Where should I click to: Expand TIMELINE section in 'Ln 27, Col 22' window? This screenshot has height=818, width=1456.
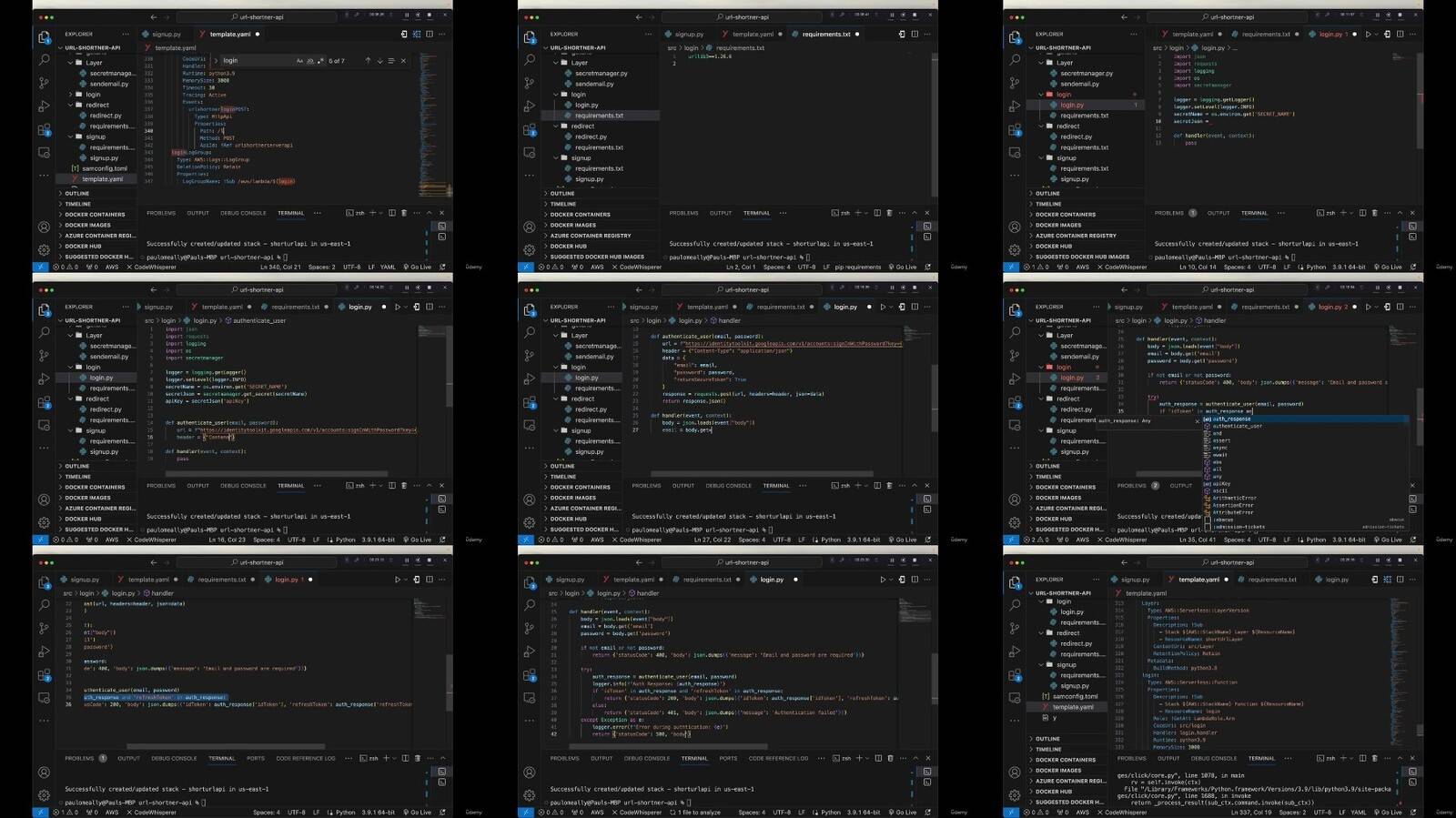562,476
